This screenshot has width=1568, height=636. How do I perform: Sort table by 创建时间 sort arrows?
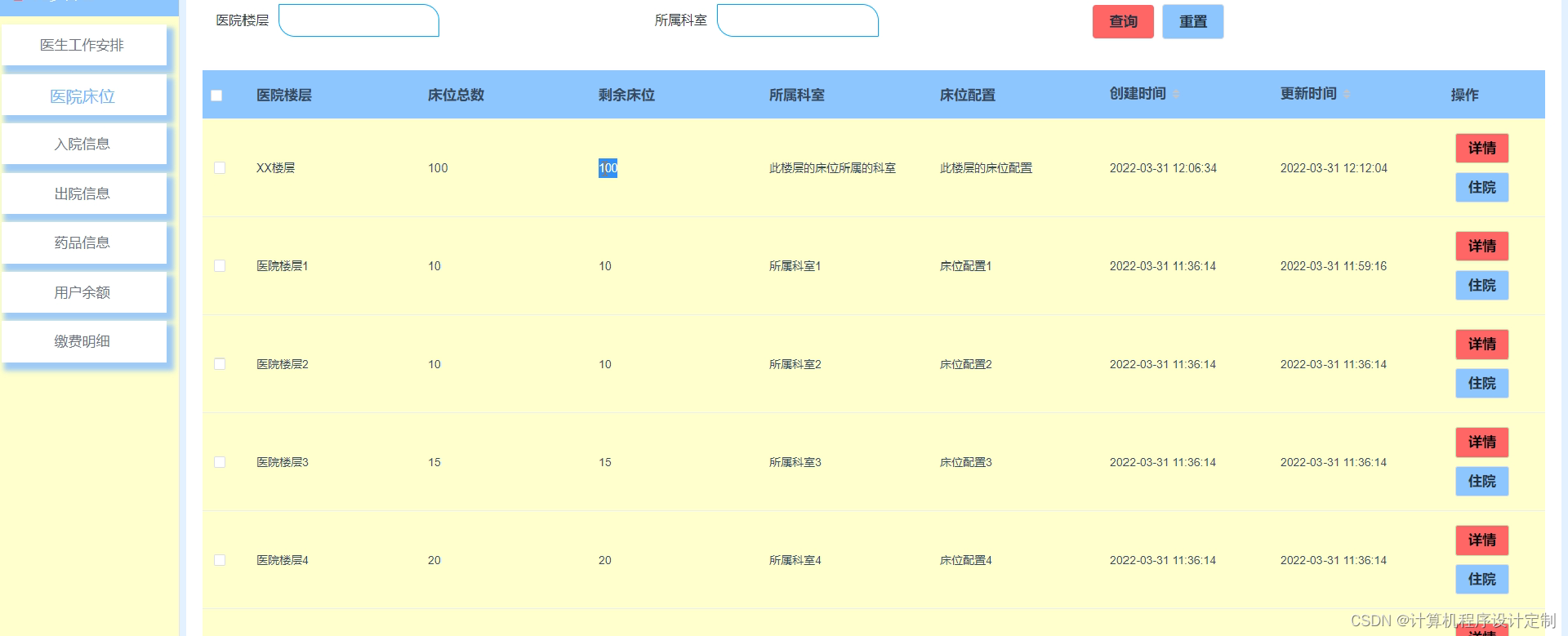[x=1176, y=95]
